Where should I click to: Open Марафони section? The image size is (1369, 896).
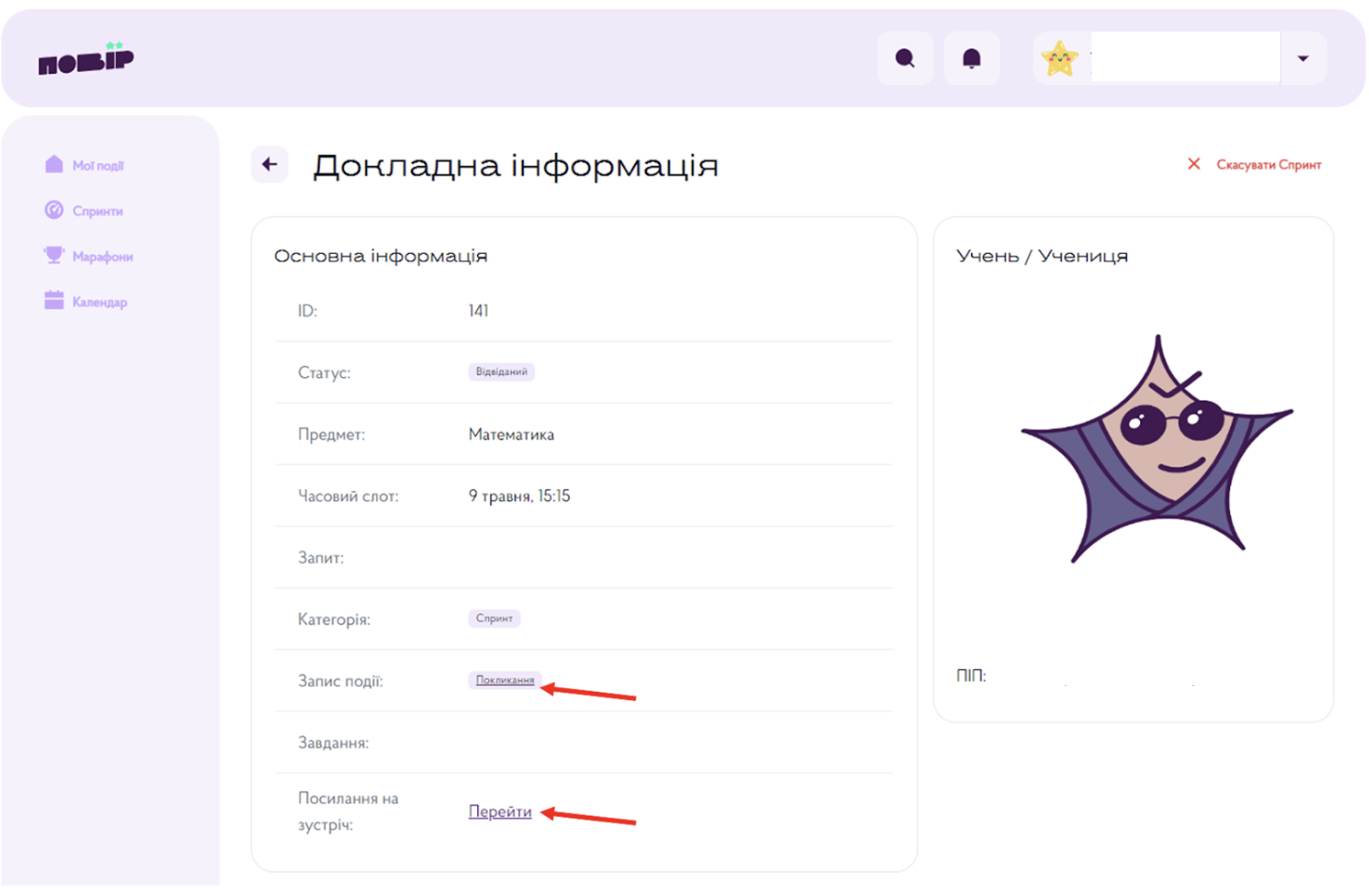tap(103, 257)
